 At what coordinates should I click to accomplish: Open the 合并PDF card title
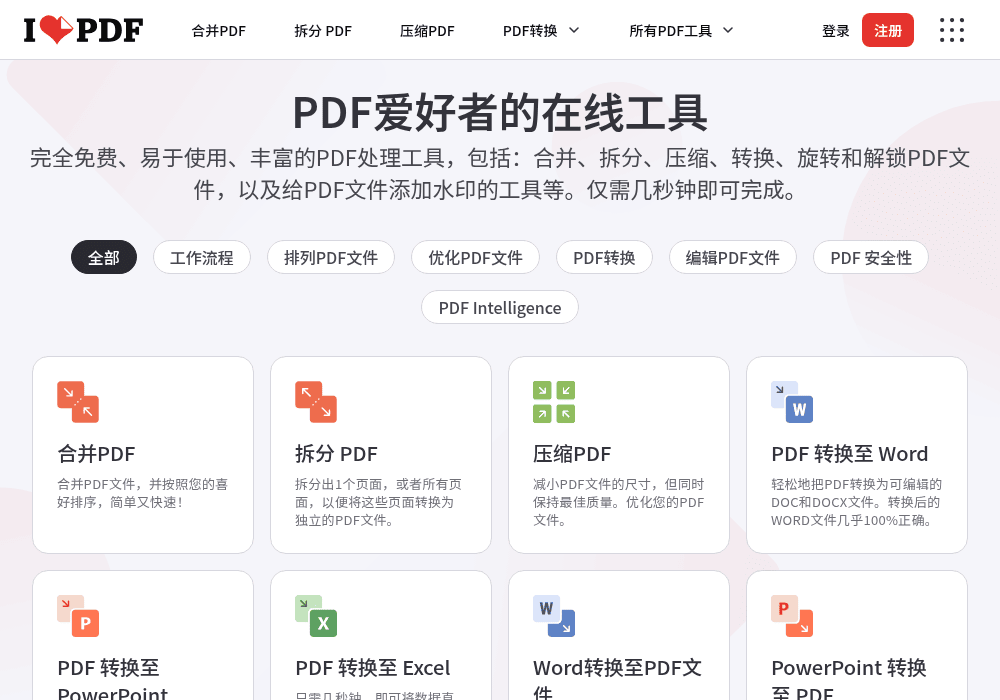click(x=96, y=454)
